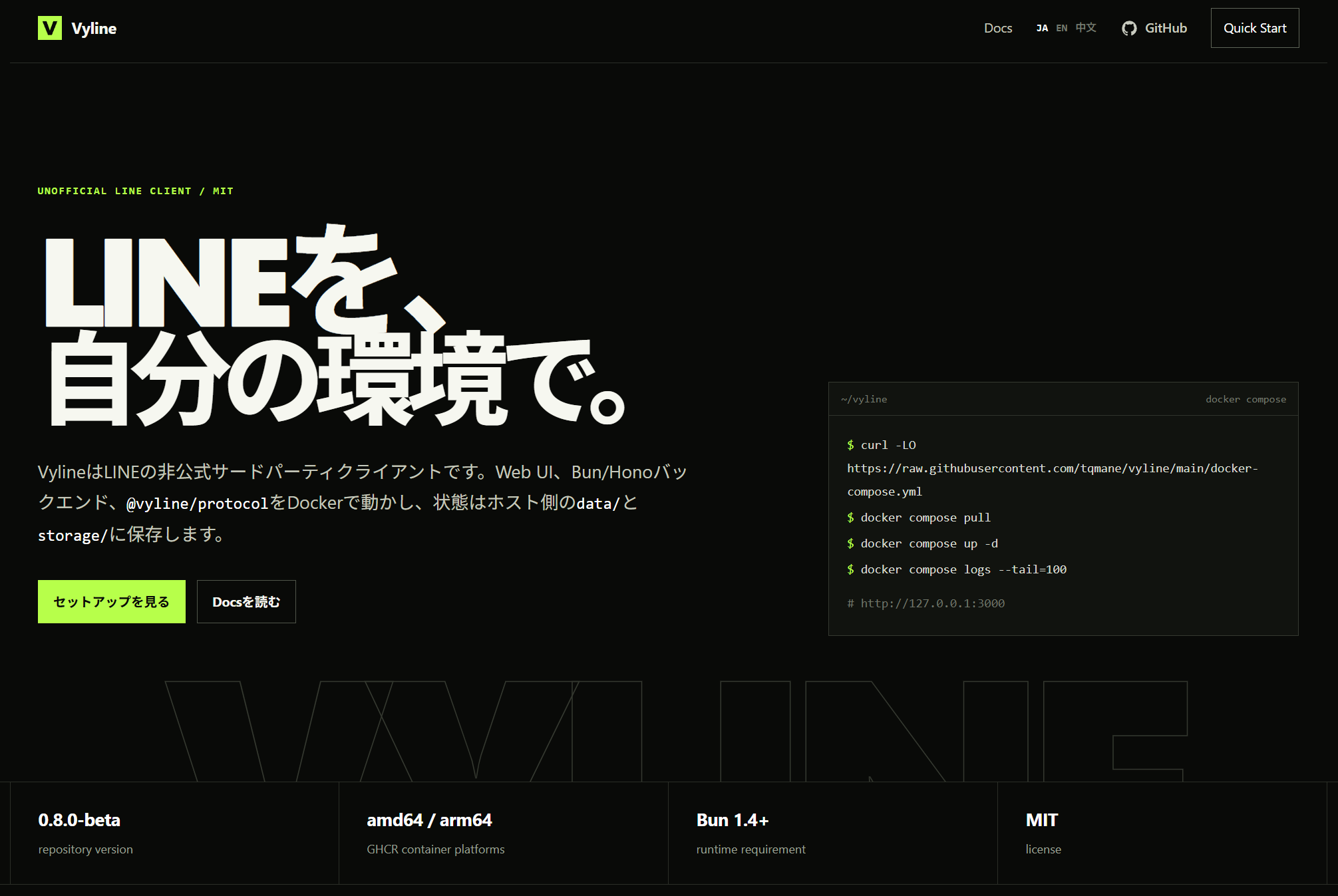Click the Docsを読む button

pos(246,601)
